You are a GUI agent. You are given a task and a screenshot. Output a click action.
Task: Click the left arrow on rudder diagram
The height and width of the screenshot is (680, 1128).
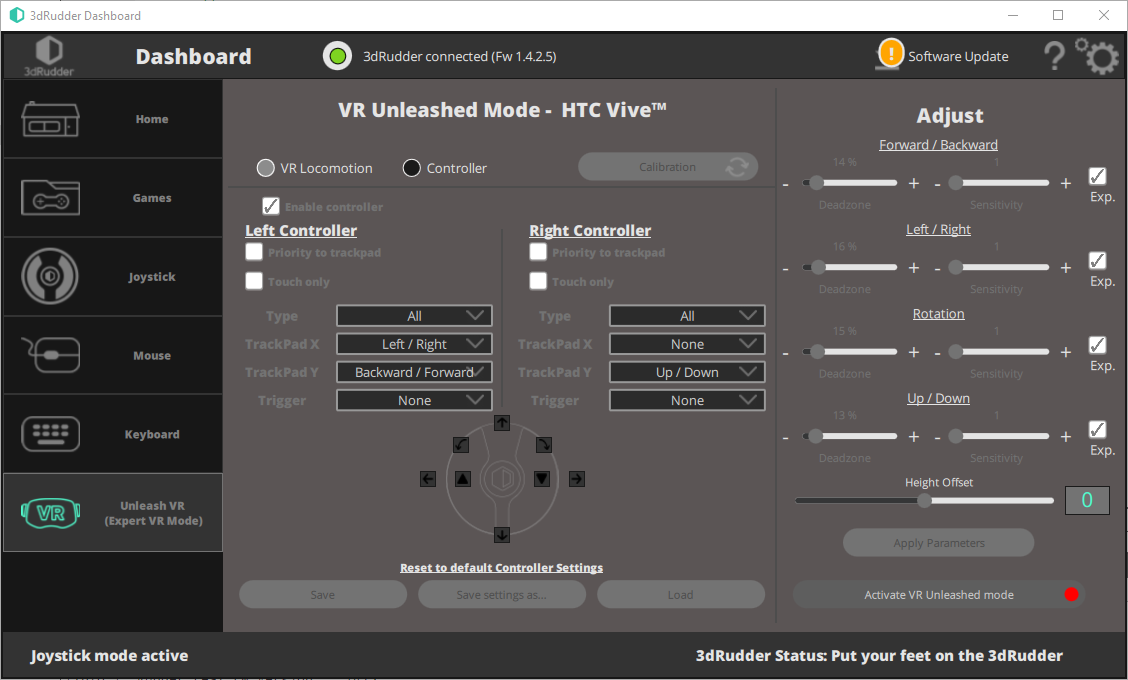click(428, 479)
